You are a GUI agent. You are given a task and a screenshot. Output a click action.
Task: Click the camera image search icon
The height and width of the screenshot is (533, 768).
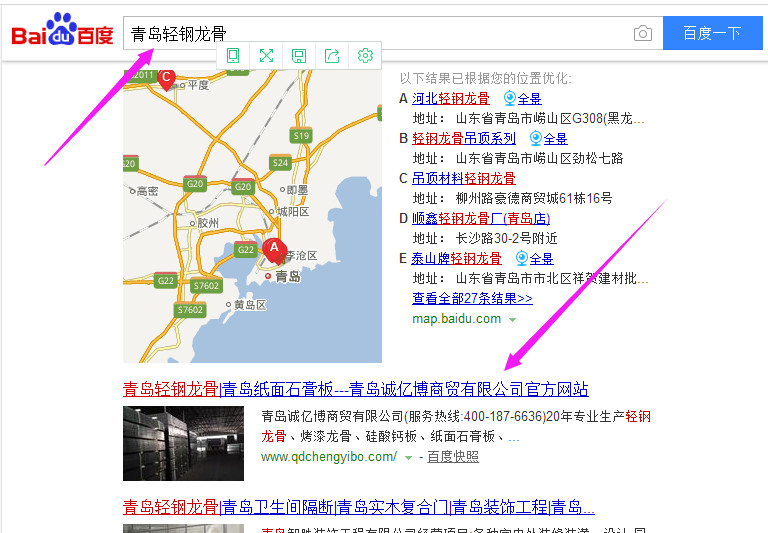pyautogui.click(x=643, y=34)
